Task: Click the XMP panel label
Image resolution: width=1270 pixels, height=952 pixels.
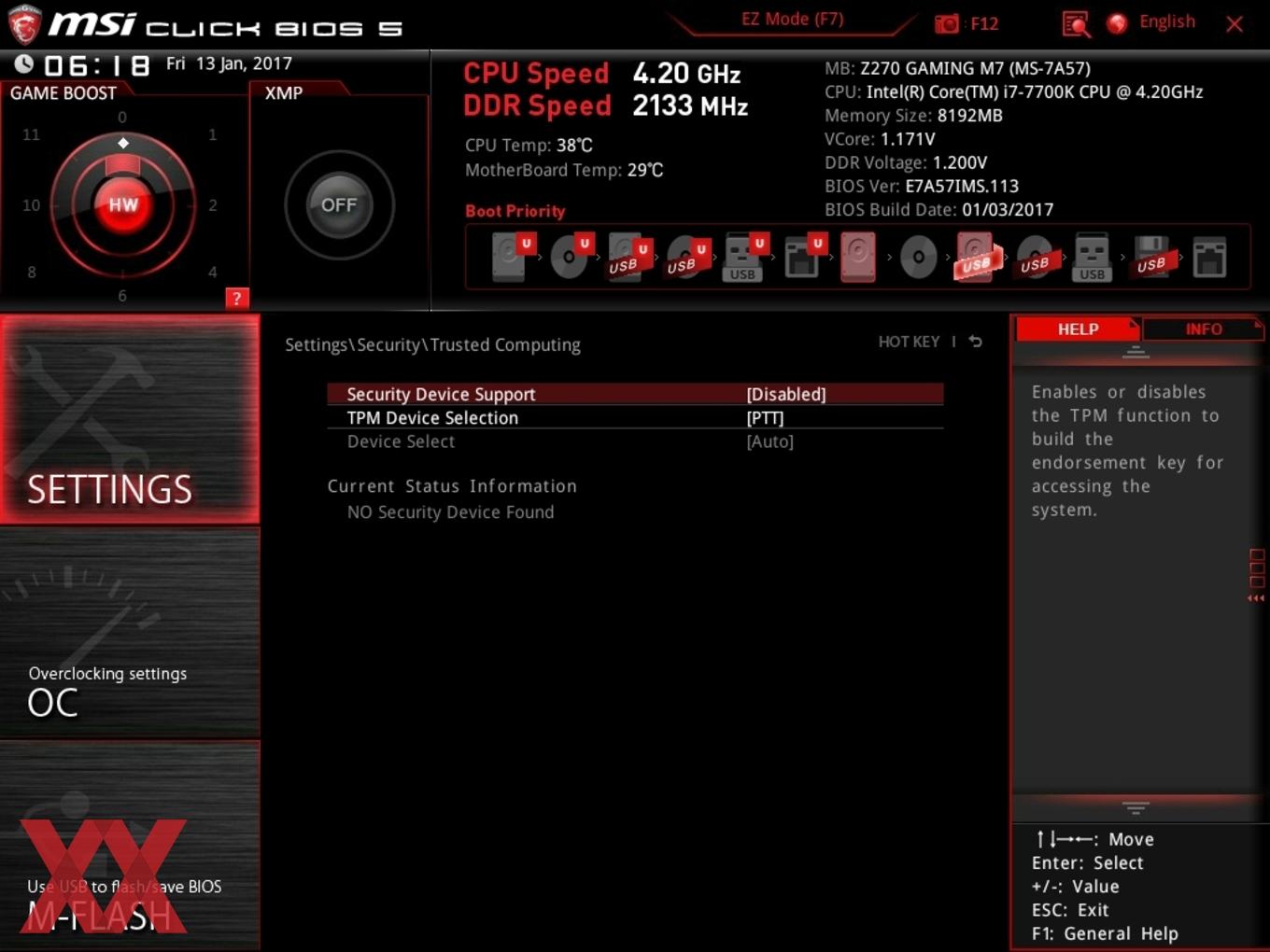Action: tap(284, 93)
